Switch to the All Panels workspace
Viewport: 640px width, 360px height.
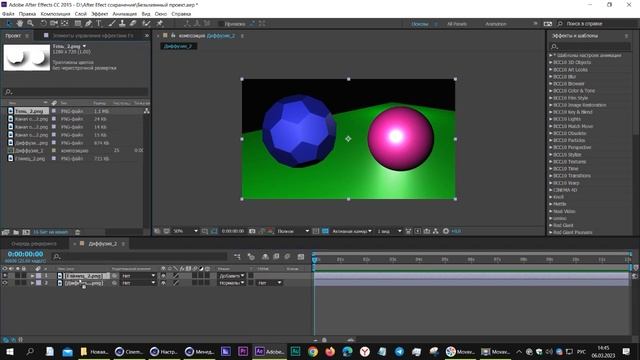(457, 24)
